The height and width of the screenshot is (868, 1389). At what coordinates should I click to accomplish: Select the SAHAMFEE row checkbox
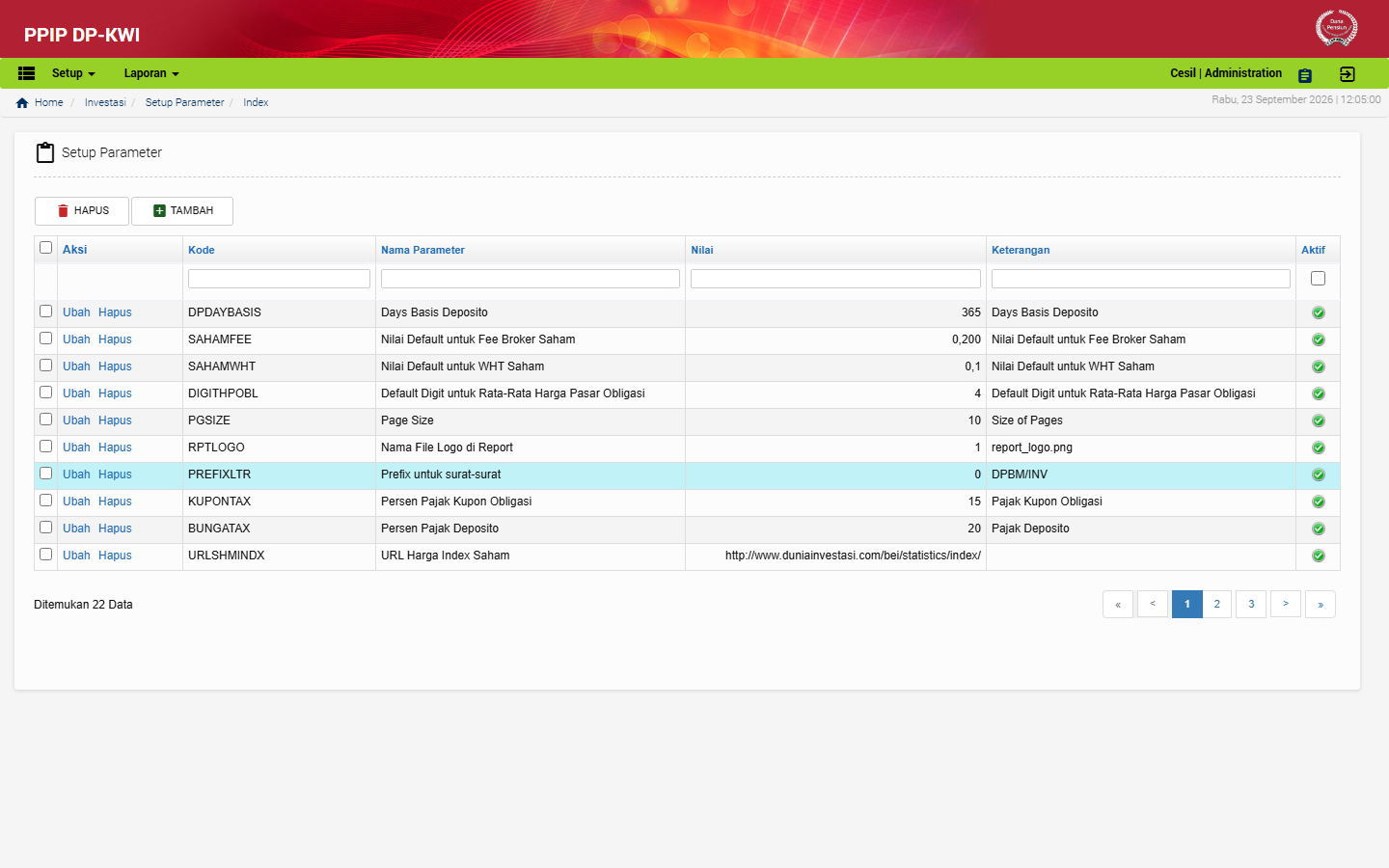45,339
